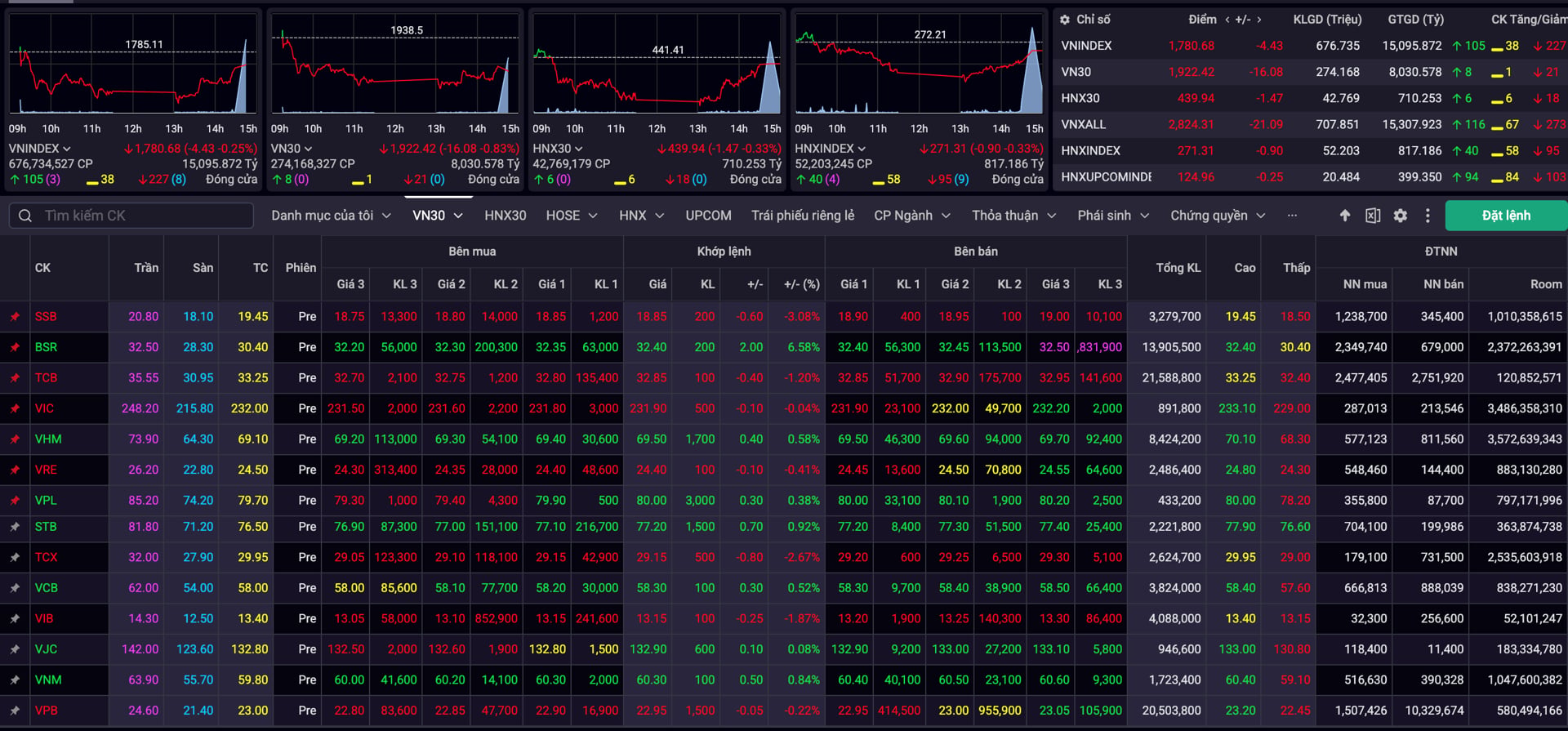Open the HNX30 intraday chart
Viewport: 1568px width, 731px height.
[x=657, y=65]
